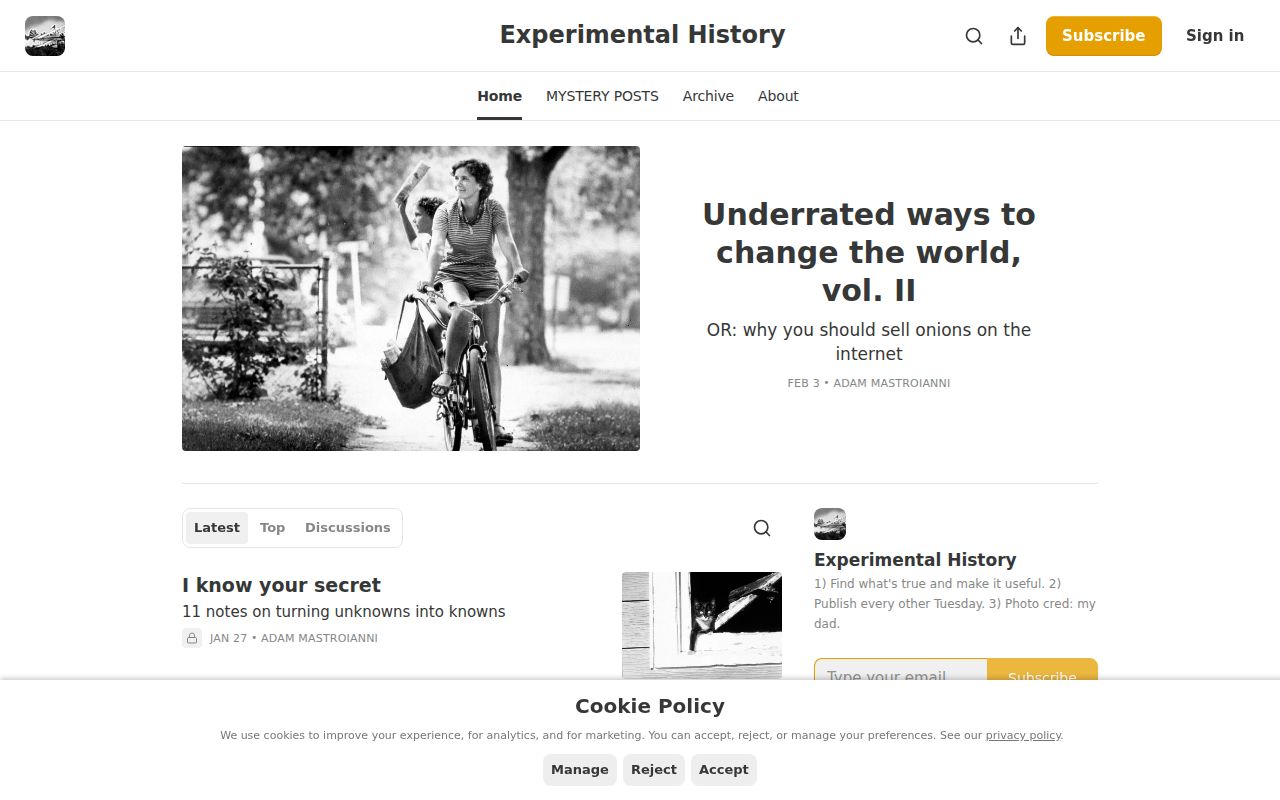Open search from the header magnifier icon
Viewport: 1280px width, 800px height.
point(973,36)
